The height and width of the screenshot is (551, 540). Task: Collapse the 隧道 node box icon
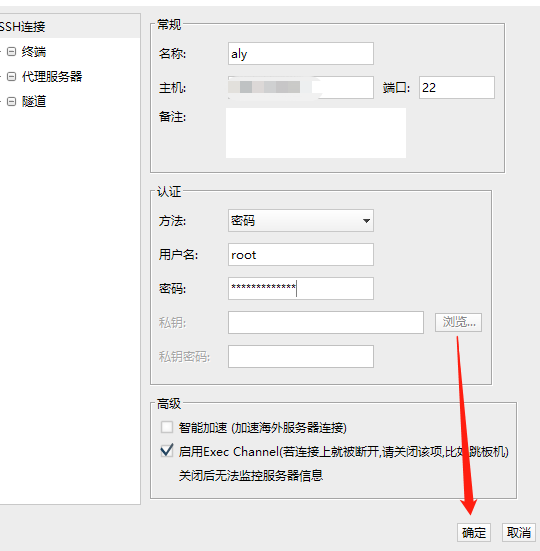click(x=12, y=102)
